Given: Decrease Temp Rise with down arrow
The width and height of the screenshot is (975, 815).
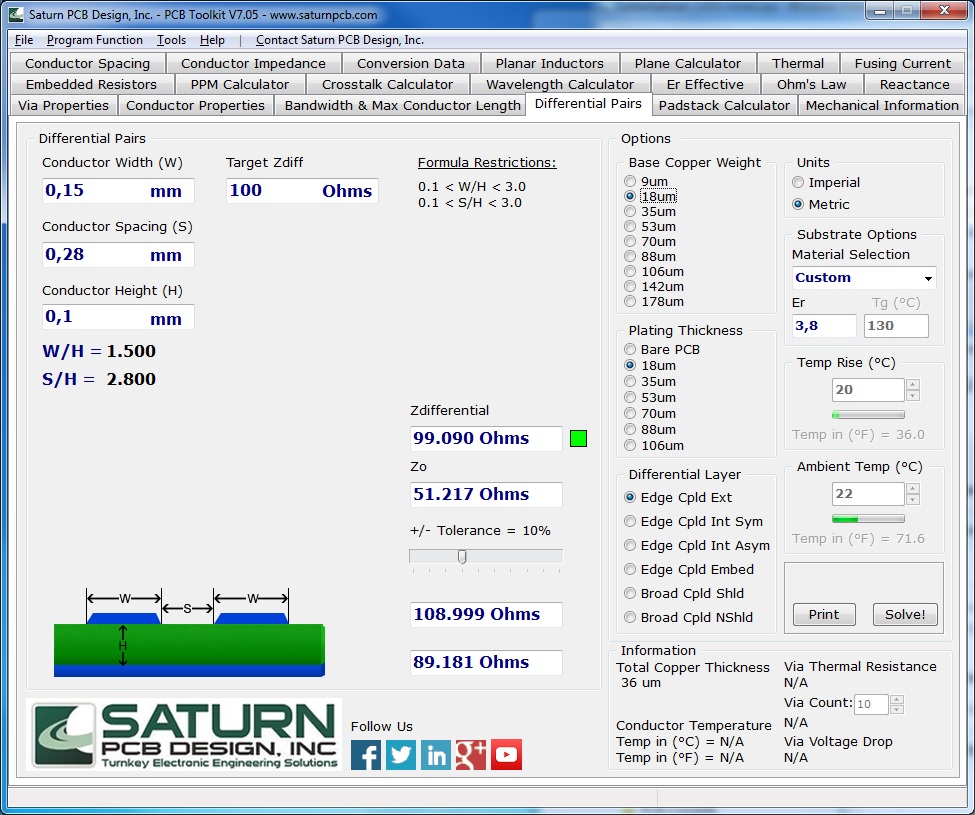Looking at the screenshot, I should 913,395.
